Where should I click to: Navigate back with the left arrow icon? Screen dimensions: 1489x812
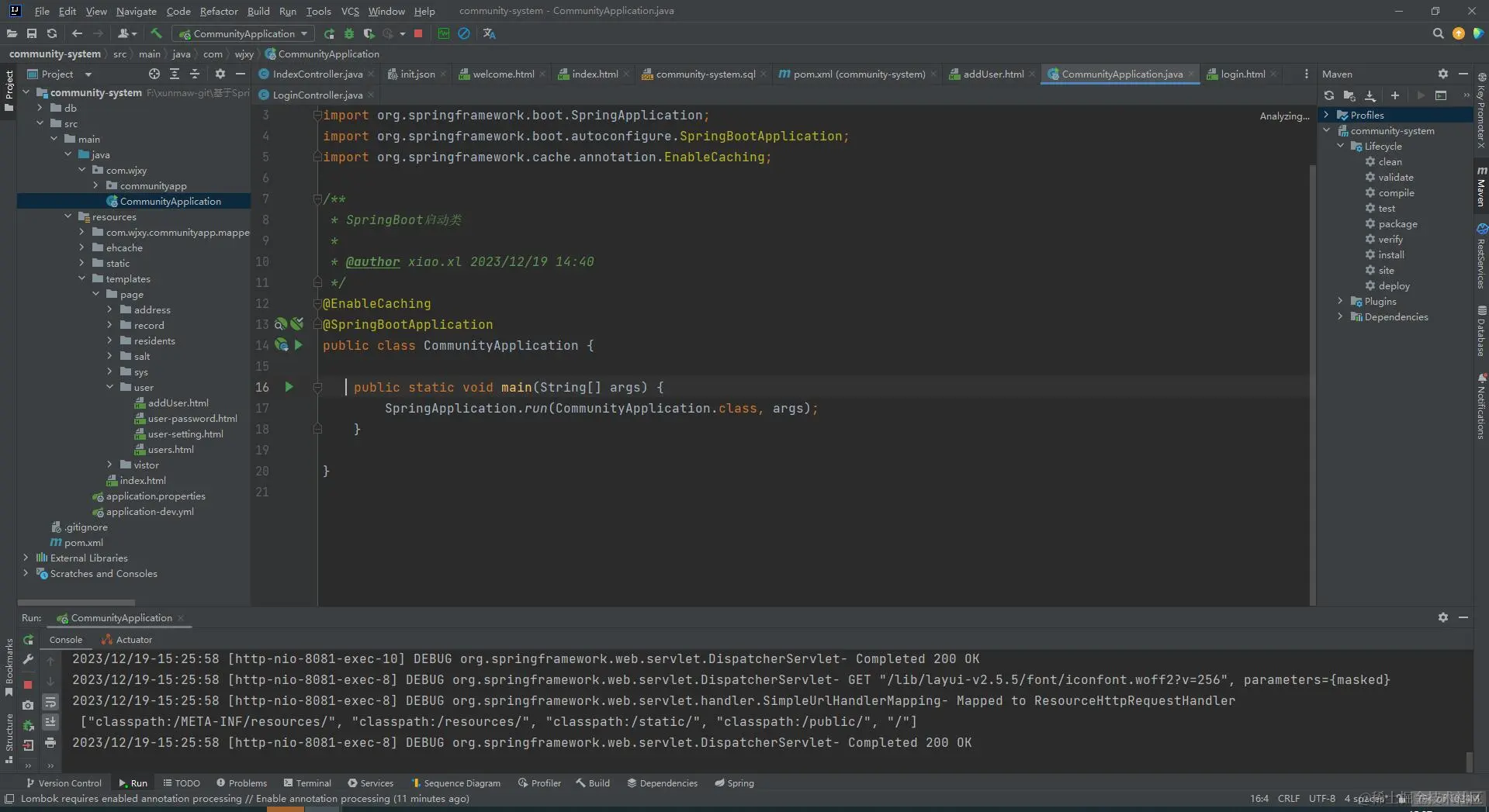click(x=77, y=33)
